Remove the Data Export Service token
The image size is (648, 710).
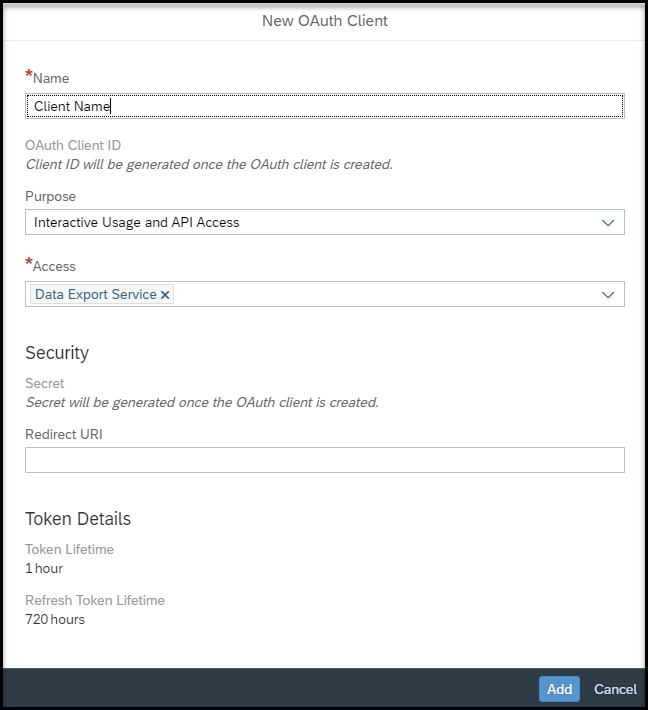point(165,295)
